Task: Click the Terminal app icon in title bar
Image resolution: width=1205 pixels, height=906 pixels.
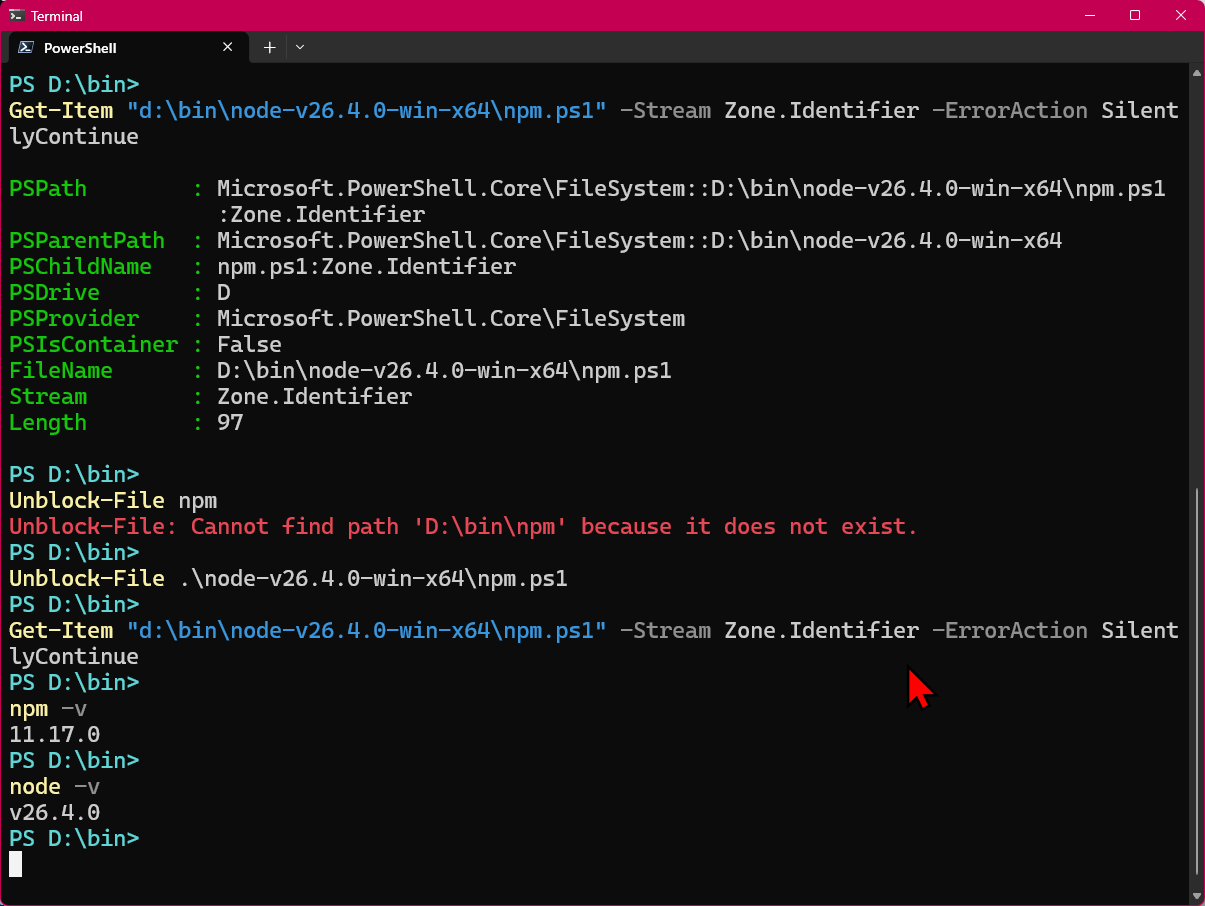Action: [17, 15]
